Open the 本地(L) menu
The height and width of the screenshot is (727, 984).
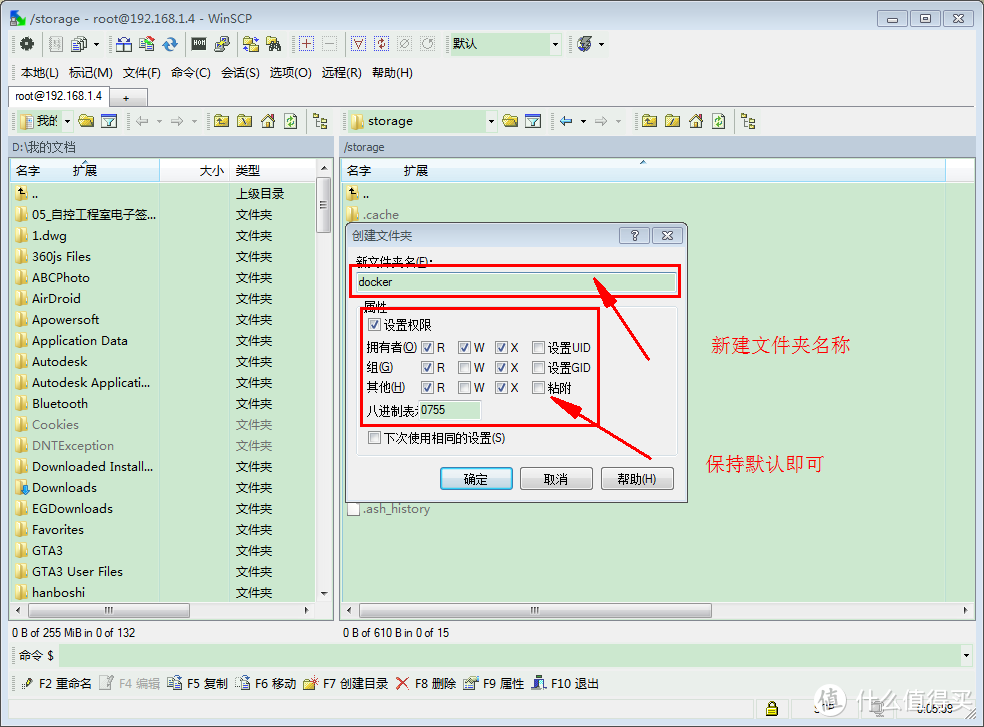coord(40,73)
